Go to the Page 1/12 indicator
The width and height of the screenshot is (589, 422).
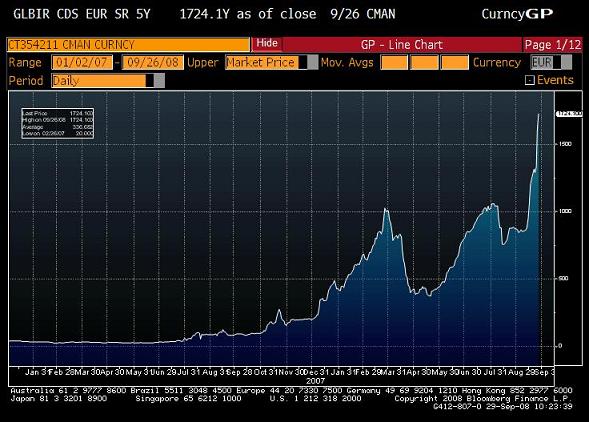point(553,45)
